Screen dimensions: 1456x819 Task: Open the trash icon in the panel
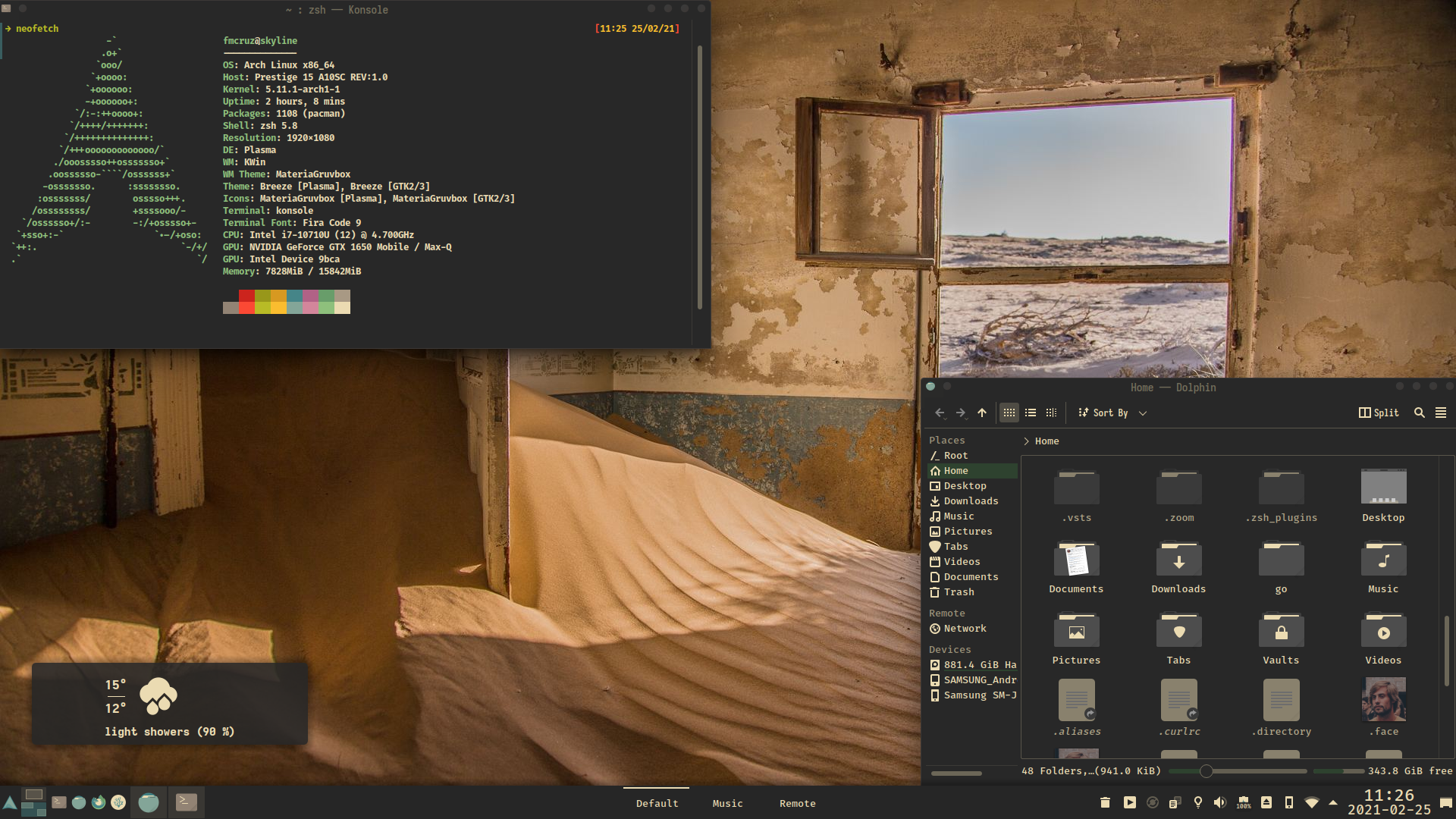coord(1105,802)
